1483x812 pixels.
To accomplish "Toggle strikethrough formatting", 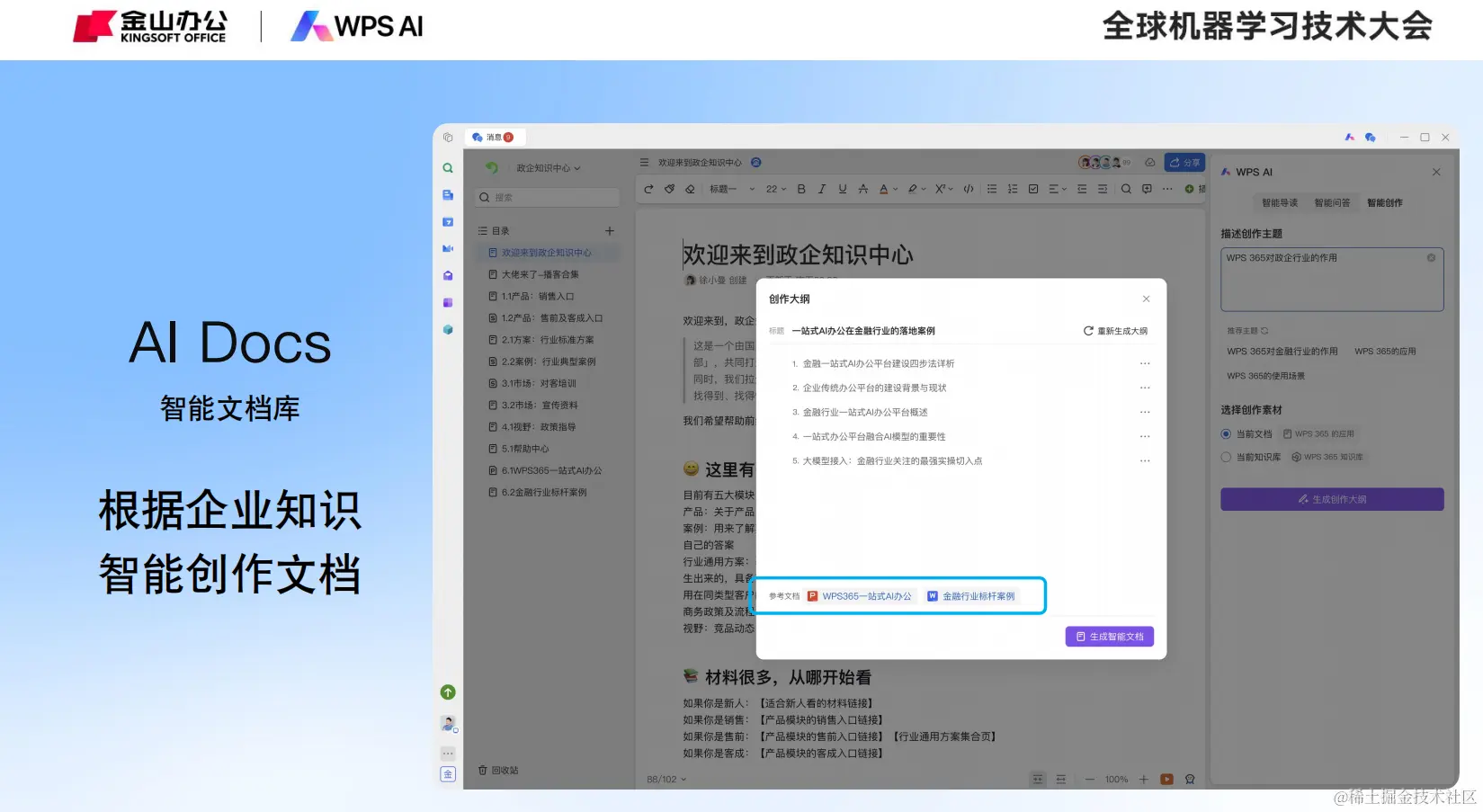I will [863, 189].
